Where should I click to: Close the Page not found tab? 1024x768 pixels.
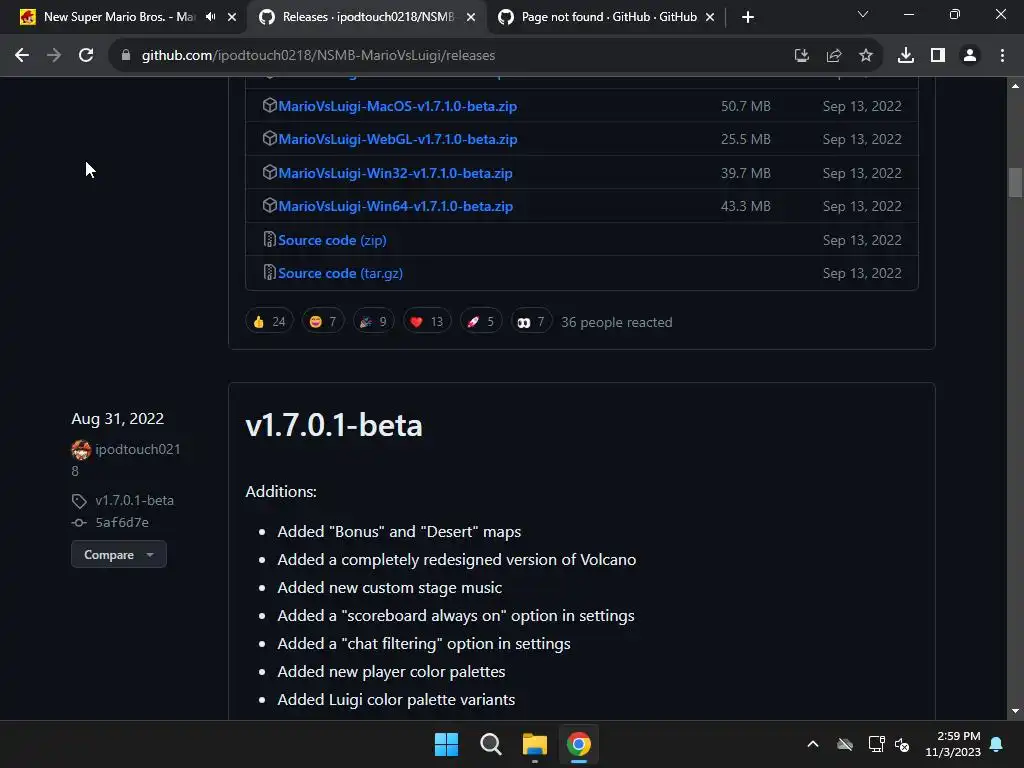[711, 17]
